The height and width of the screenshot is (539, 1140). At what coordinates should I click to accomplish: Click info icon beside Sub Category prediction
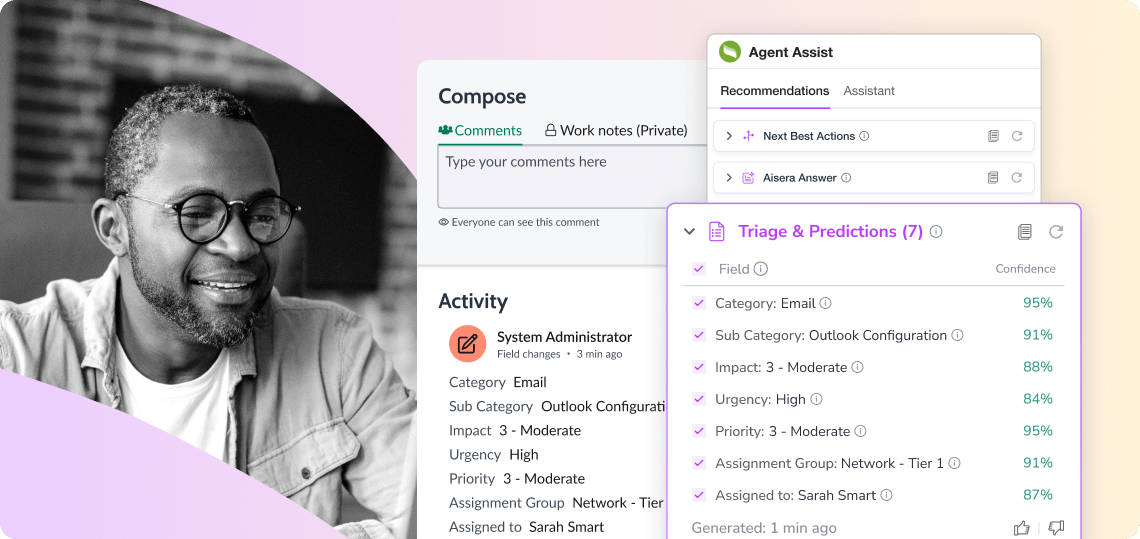tap(958, 335)
